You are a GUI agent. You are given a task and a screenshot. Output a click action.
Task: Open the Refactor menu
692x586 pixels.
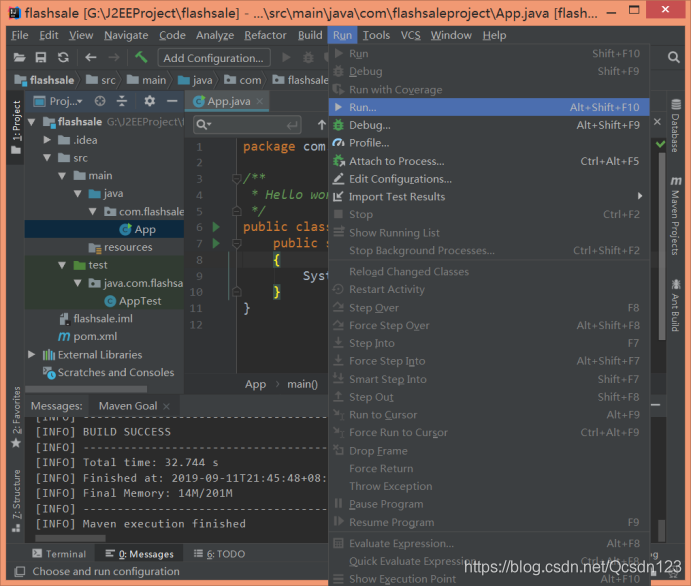pos(265,35)
